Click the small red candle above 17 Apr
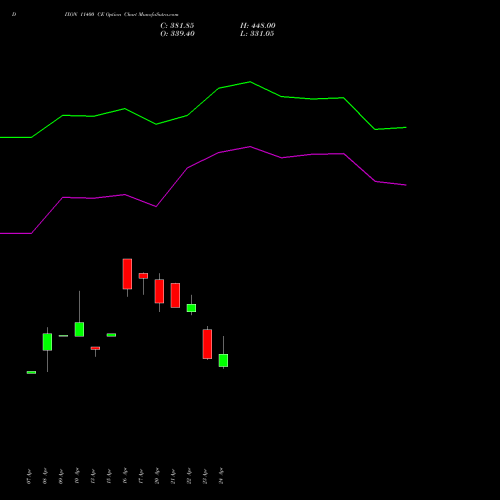500x500 pixels. click(143, 276)
